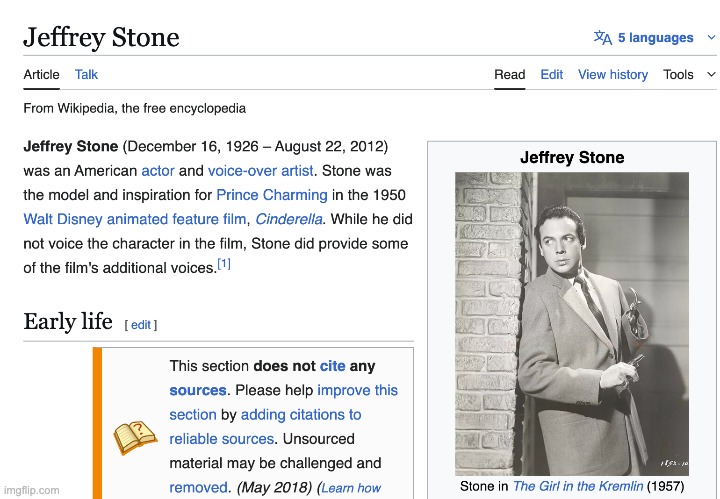Click the adding citations to link
The width and height of the screenshot is (720, 499).
301,414
